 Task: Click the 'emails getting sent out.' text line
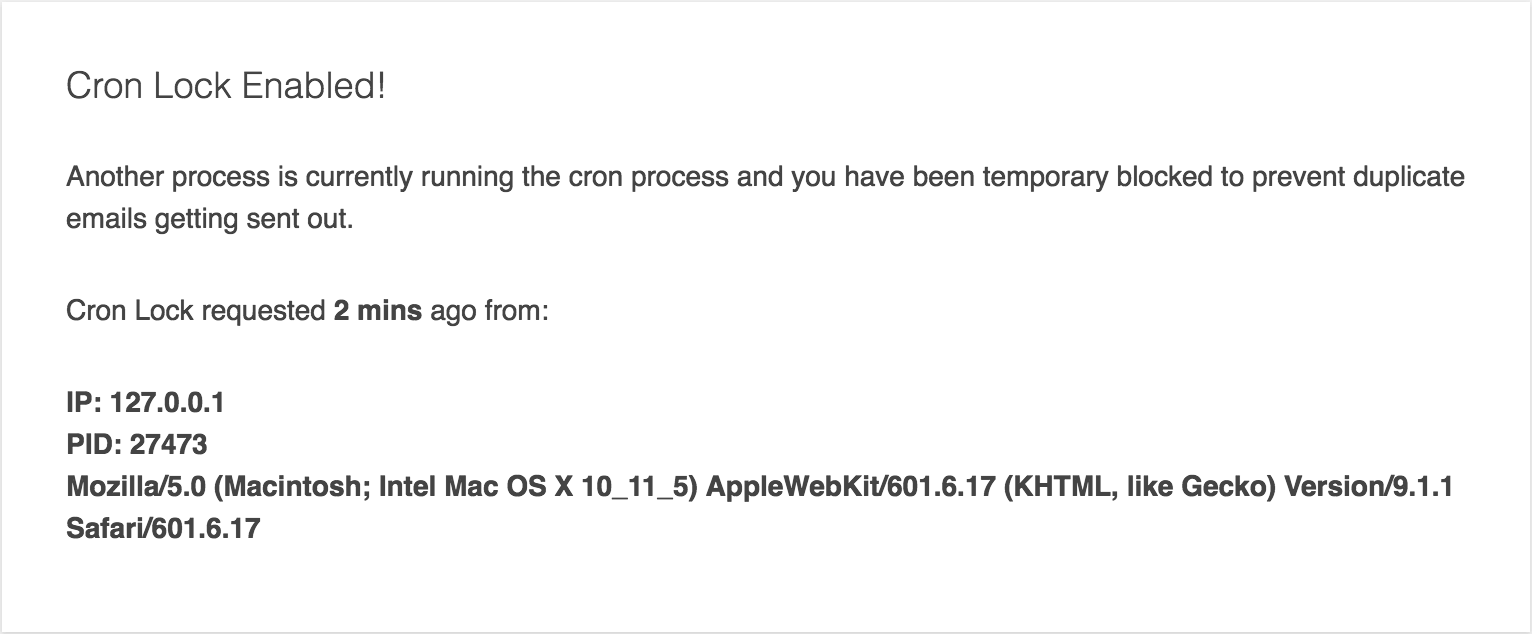coord(210,220)
